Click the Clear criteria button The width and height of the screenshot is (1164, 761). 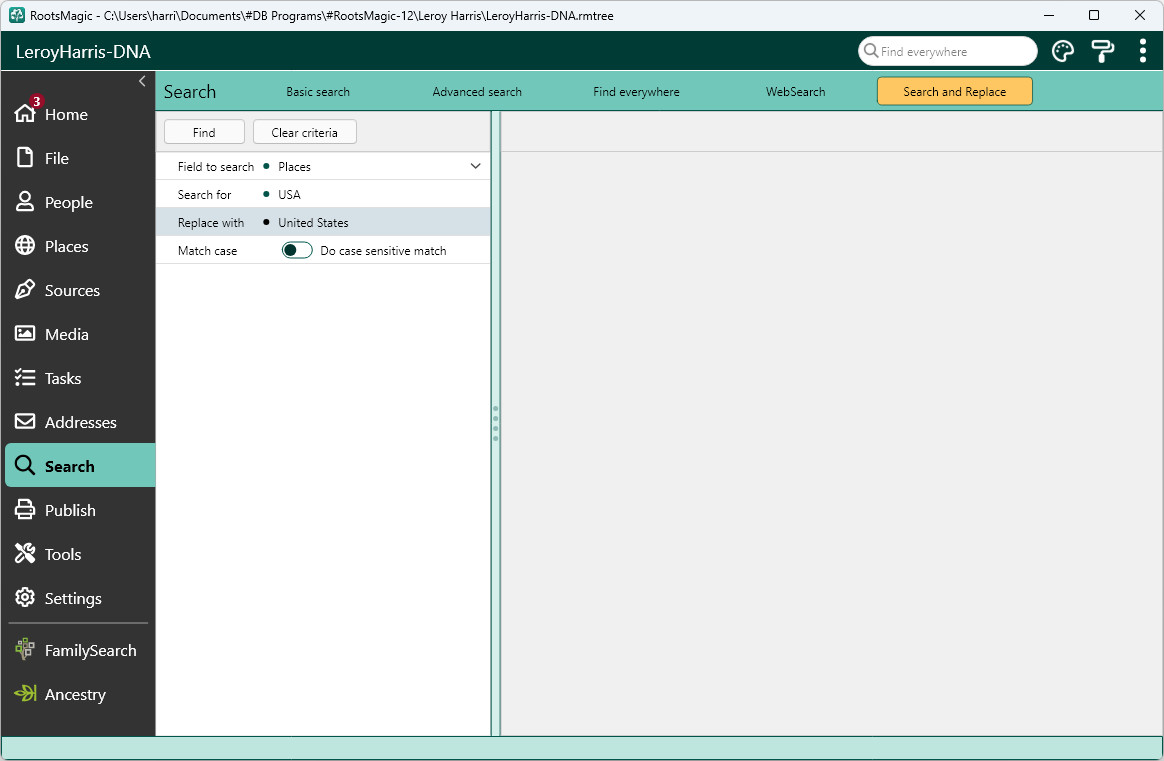[x=304, y=132]
